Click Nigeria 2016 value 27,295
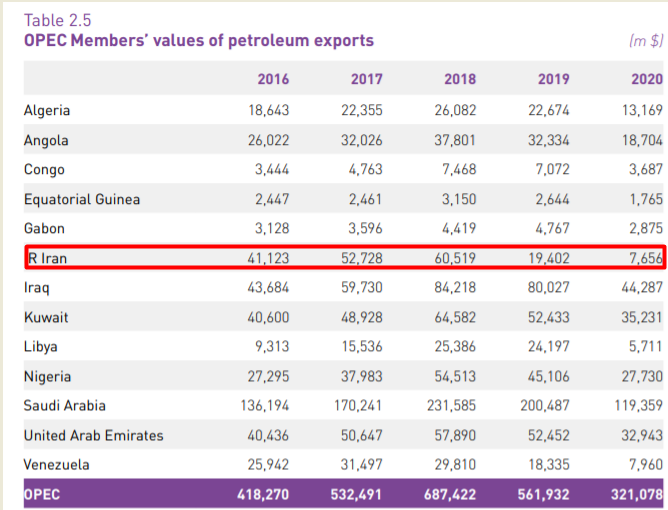The width and height of the screenshot is (668, 510). click(268, 376)
